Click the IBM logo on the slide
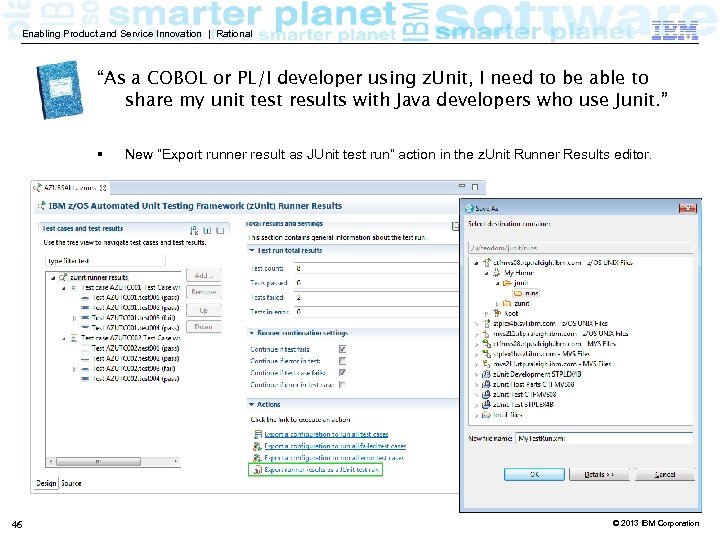The image size is (720, 540). pos(675,30)
